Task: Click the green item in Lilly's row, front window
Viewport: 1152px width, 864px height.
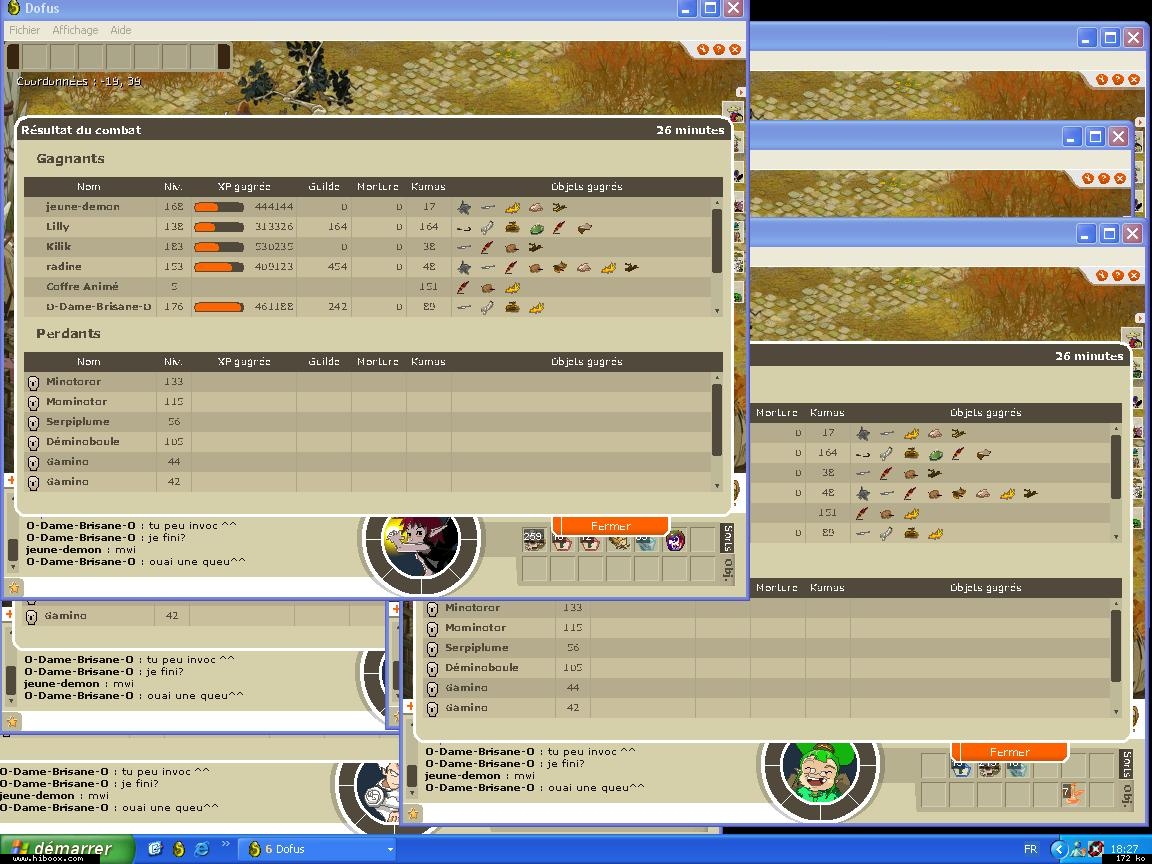Action: click(536, 228)
